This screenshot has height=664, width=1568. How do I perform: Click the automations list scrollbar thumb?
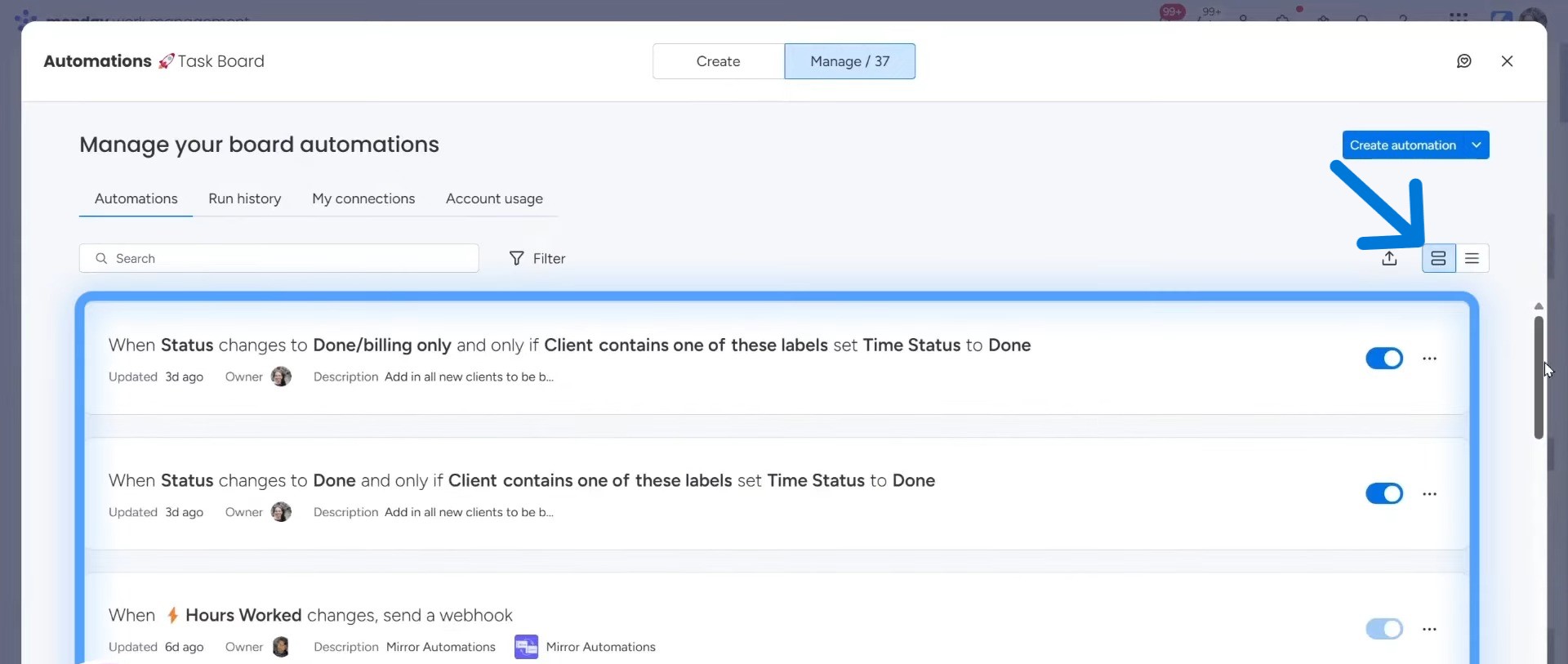(1539, 377)
